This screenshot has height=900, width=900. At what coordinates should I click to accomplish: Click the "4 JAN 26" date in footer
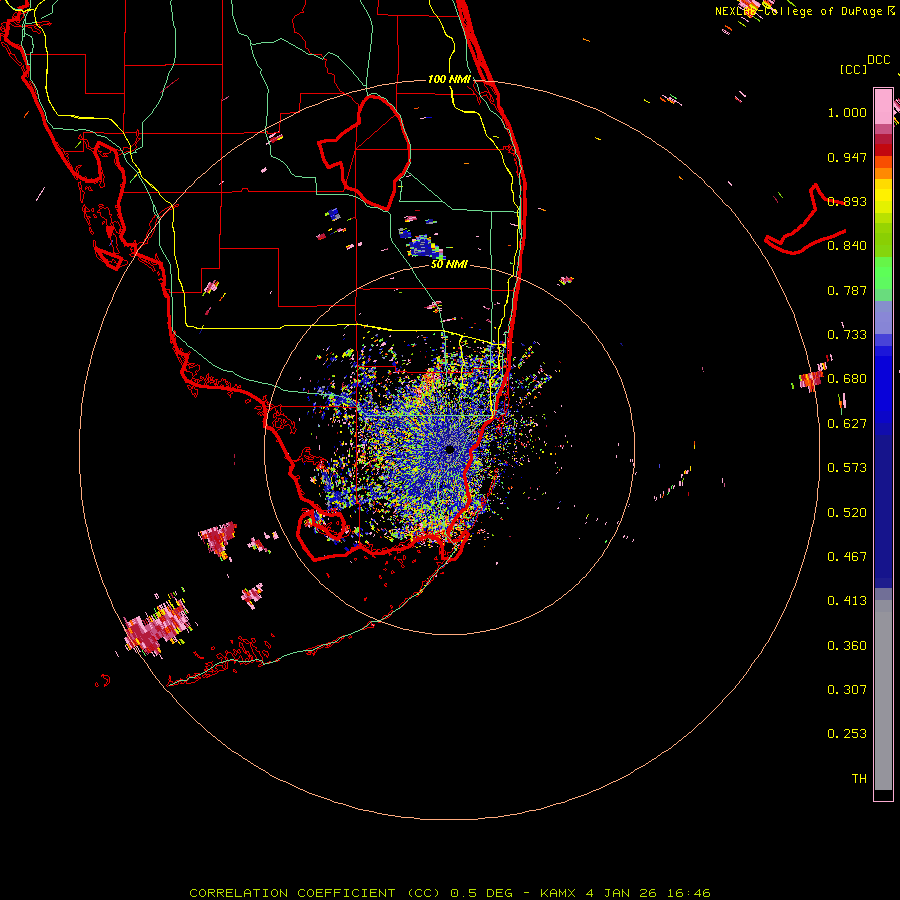tap(622, 893)
